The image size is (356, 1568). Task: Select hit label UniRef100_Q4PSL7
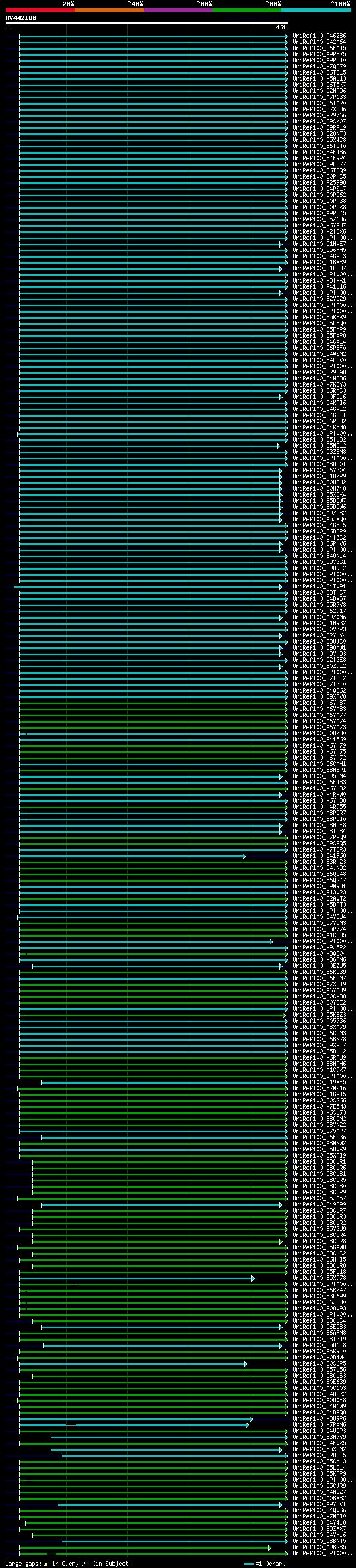click(x=319, y=189)
